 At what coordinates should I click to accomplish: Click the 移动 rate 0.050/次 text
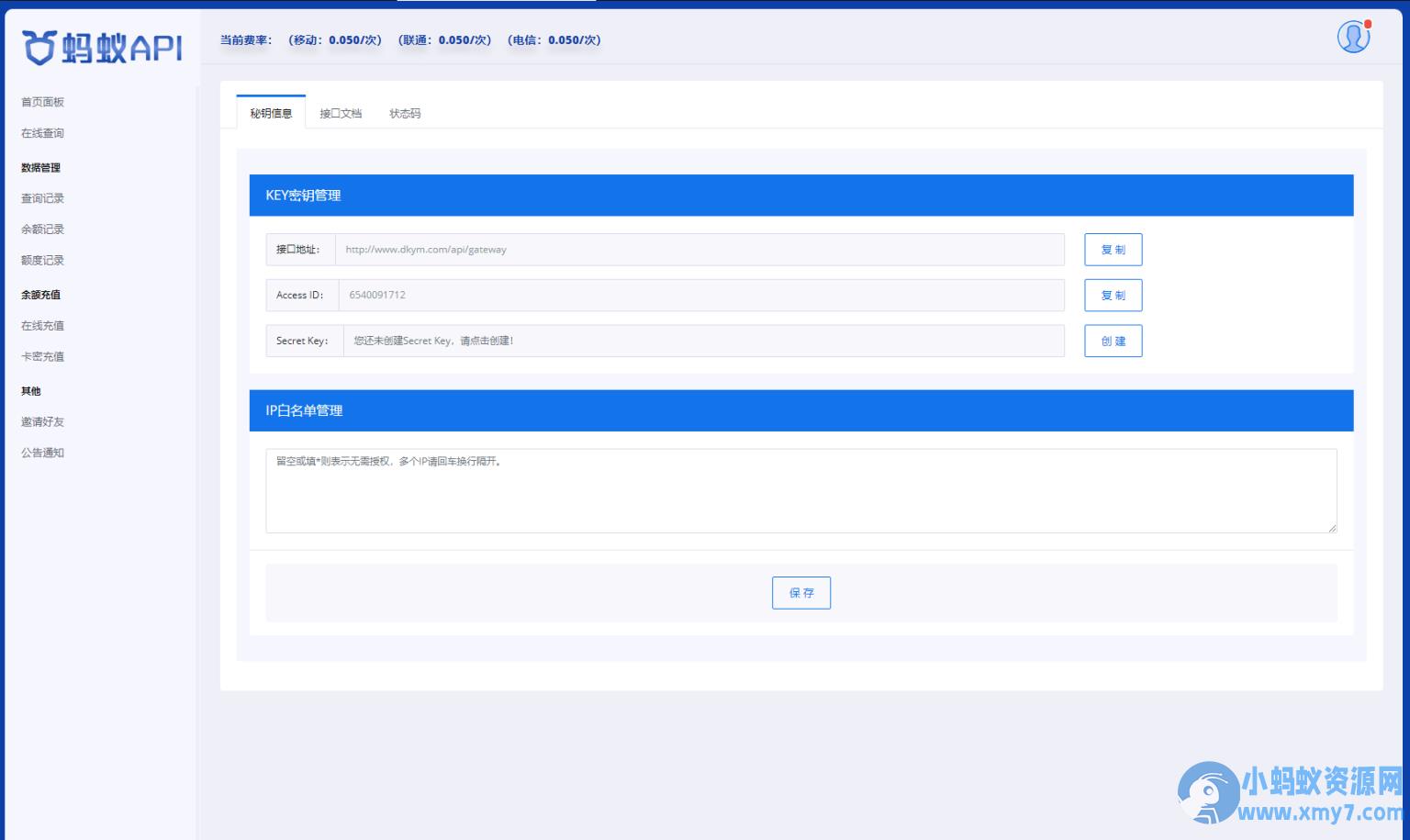335,40
